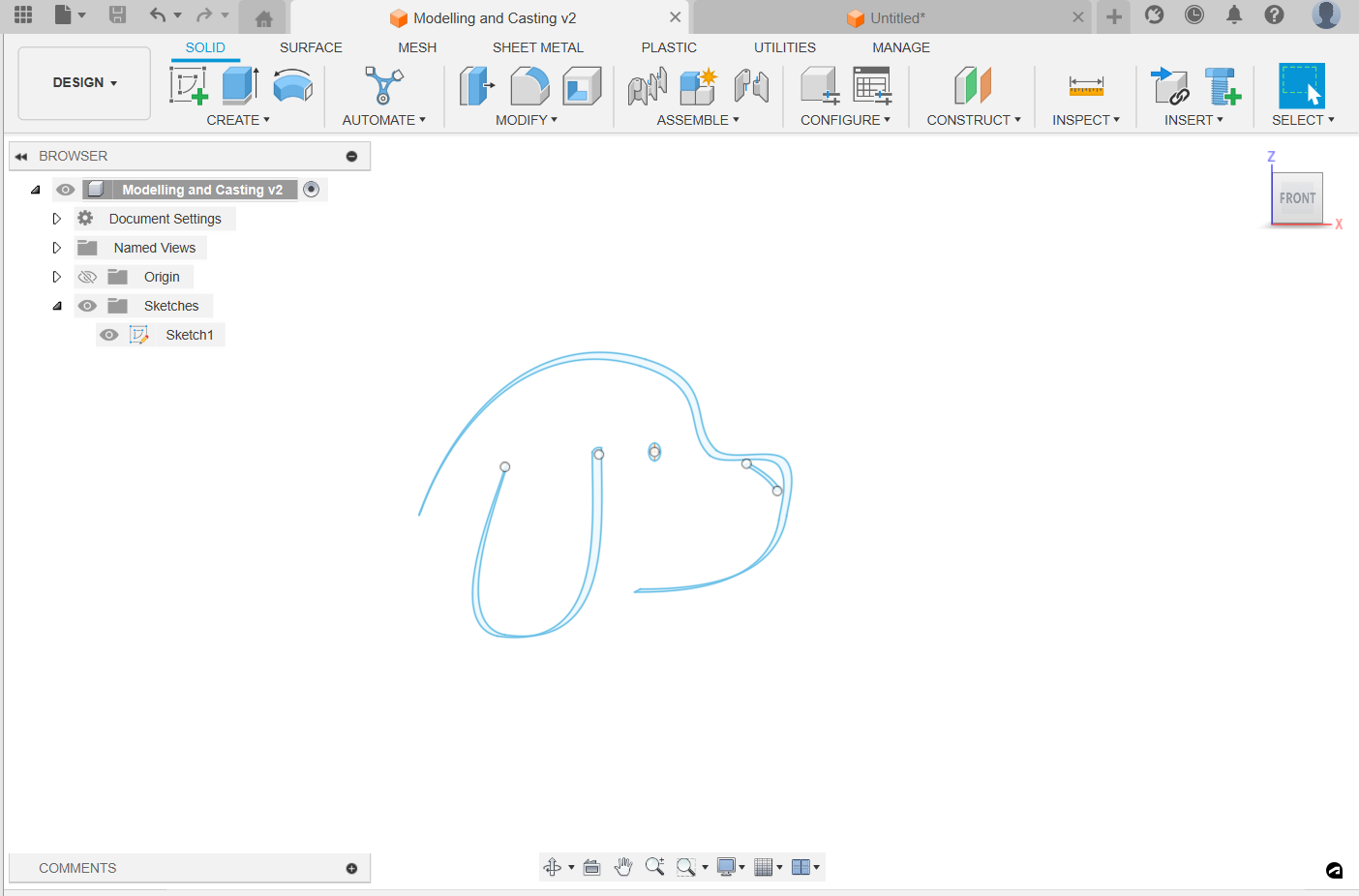Click the FRONT face of the ViewCube

point(1297,197)
